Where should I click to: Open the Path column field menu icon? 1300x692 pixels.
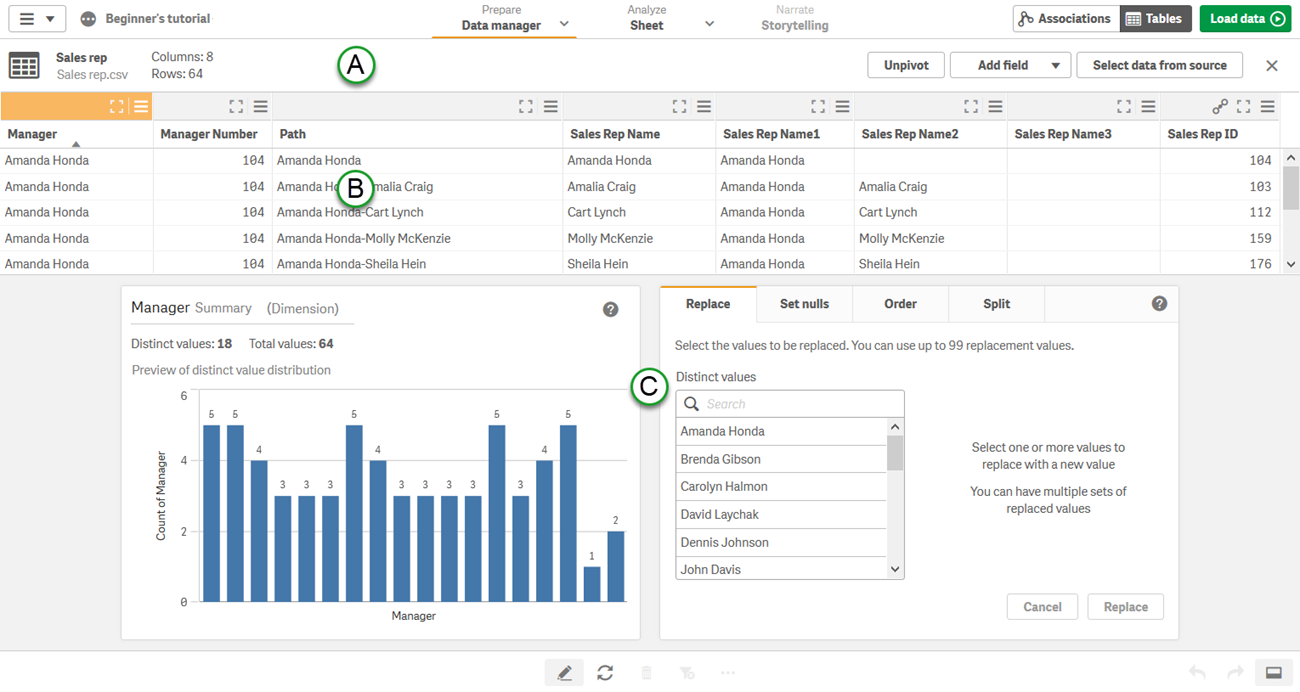[x=551, y=107]
